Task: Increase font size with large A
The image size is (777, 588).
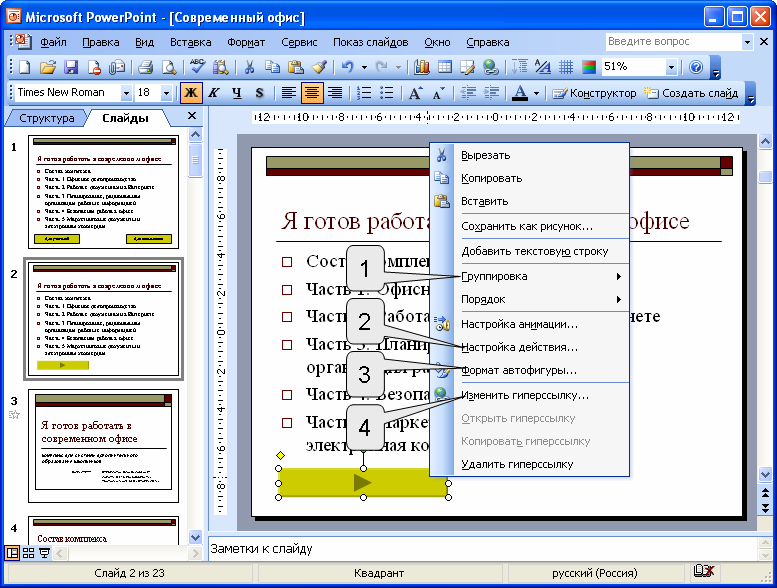Action: point(415,93)
